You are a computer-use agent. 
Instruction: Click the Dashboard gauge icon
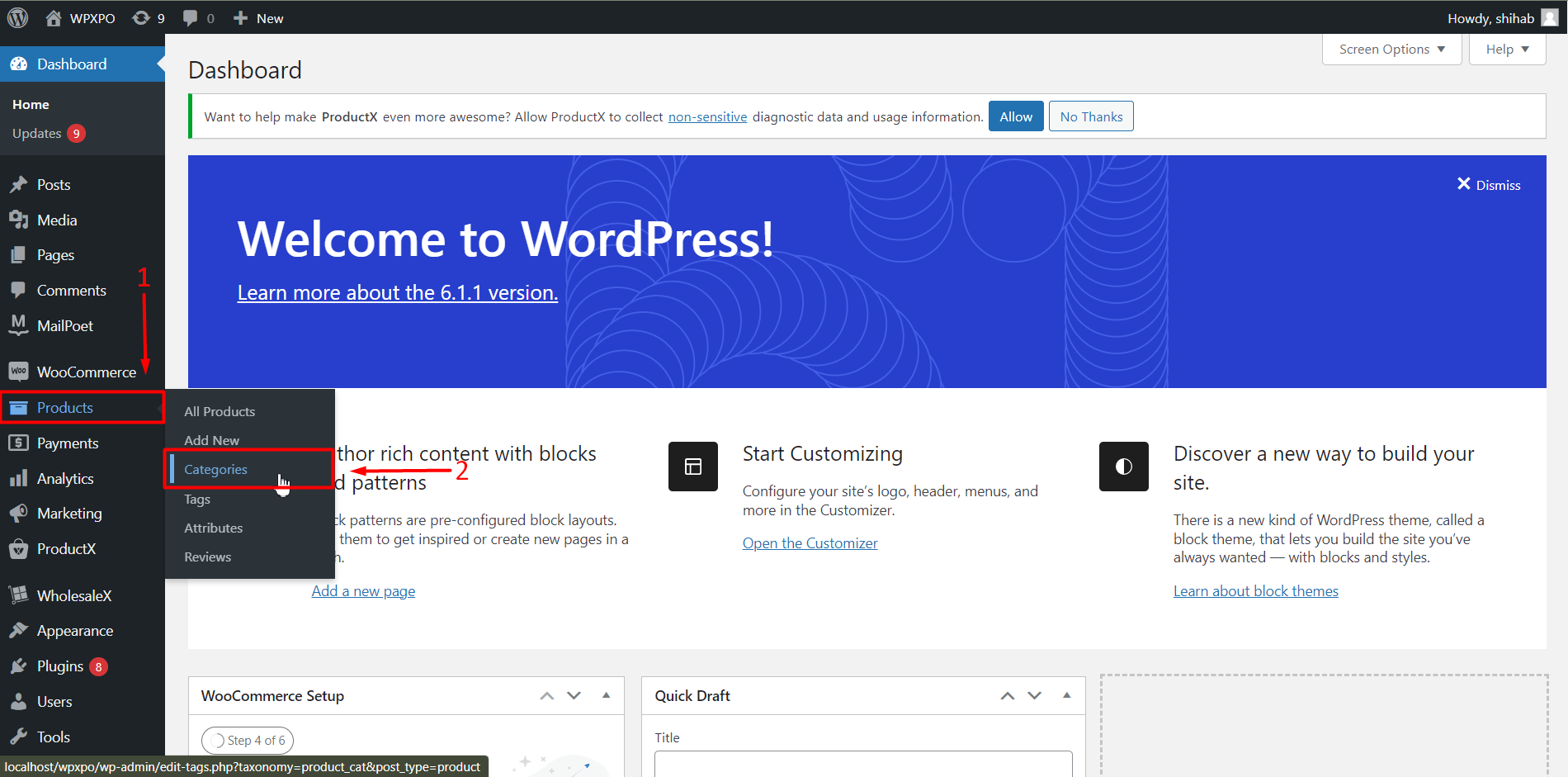(19, 64)
